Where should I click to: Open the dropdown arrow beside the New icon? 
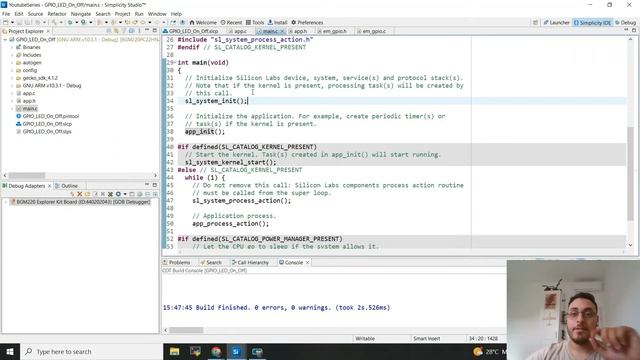pyautogui.click(x=11, y=22)
